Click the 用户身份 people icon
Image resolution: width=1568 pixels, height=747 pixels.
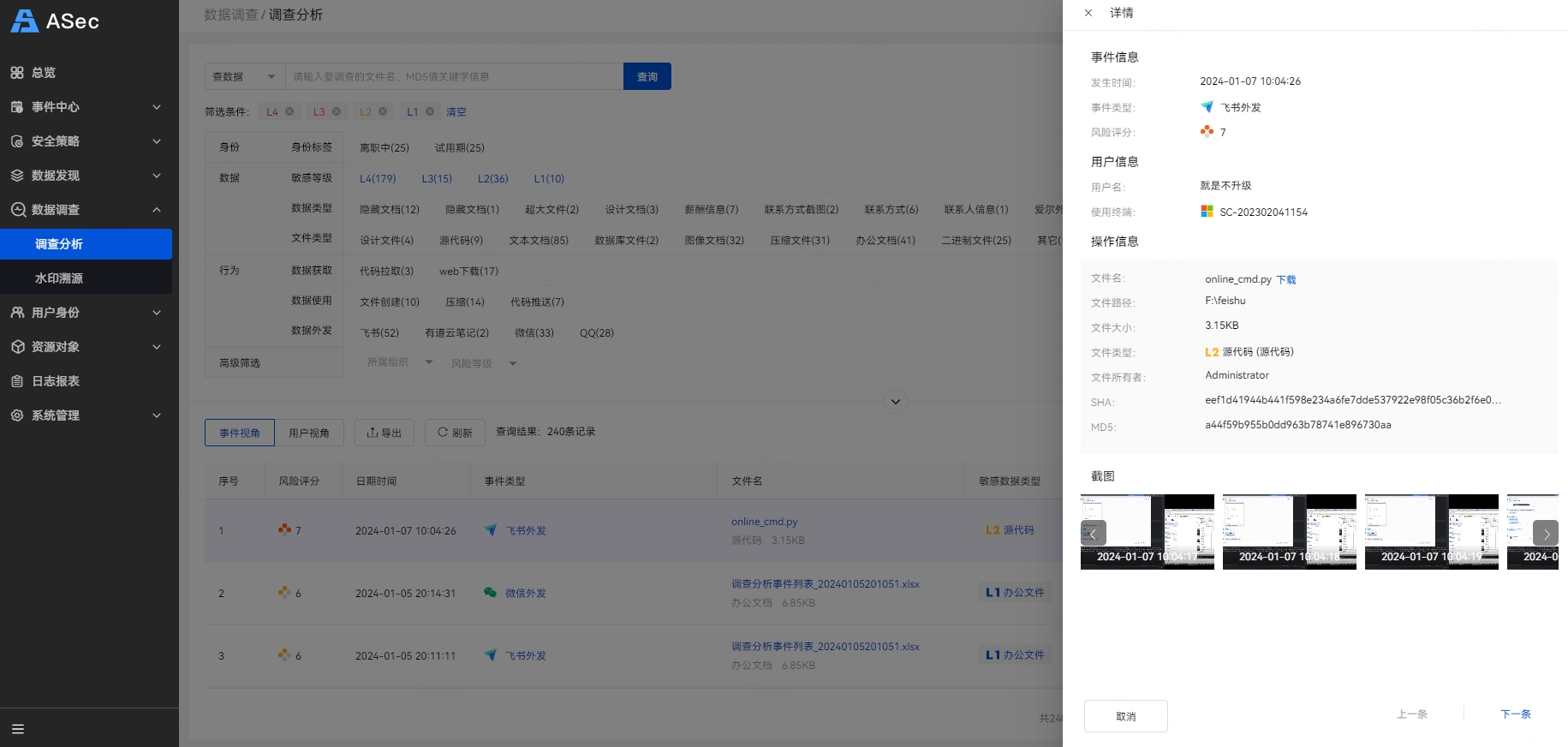click(x=17, y=313)
